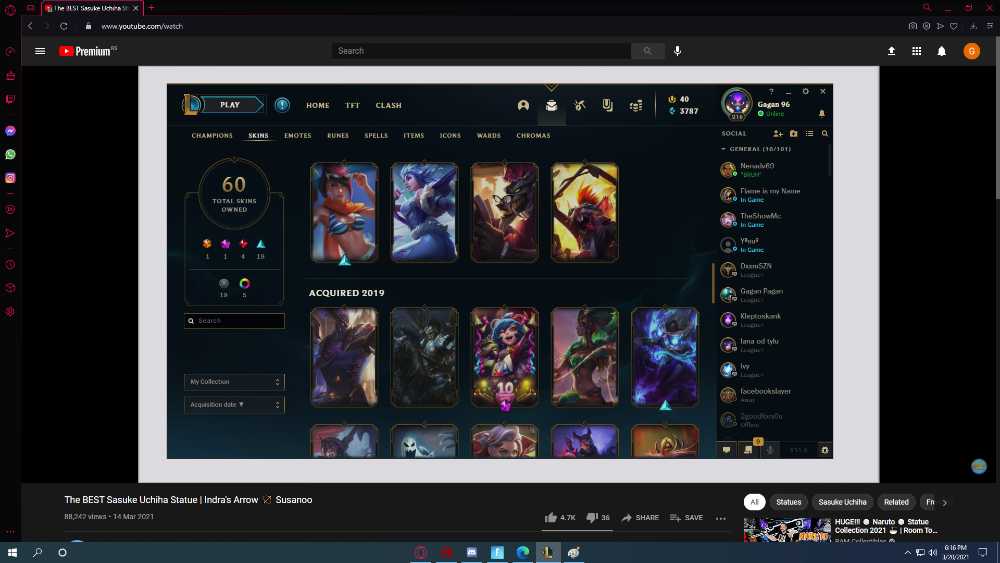Open YouTube notifications bell
This screenshot has height=563, width=1000.
tap(941, 51)
